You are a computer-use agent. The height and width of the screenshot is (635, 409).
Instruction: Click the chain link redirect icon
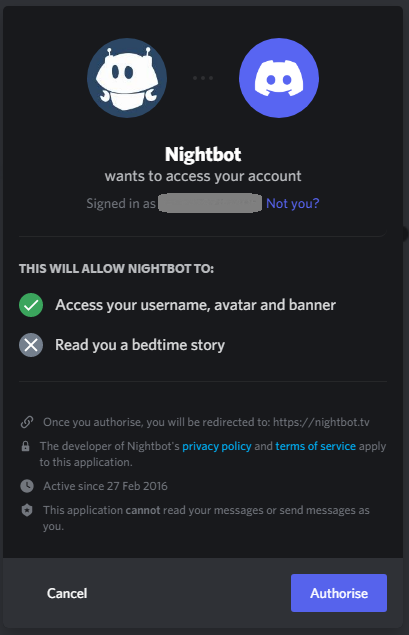(x=27, y=422)
